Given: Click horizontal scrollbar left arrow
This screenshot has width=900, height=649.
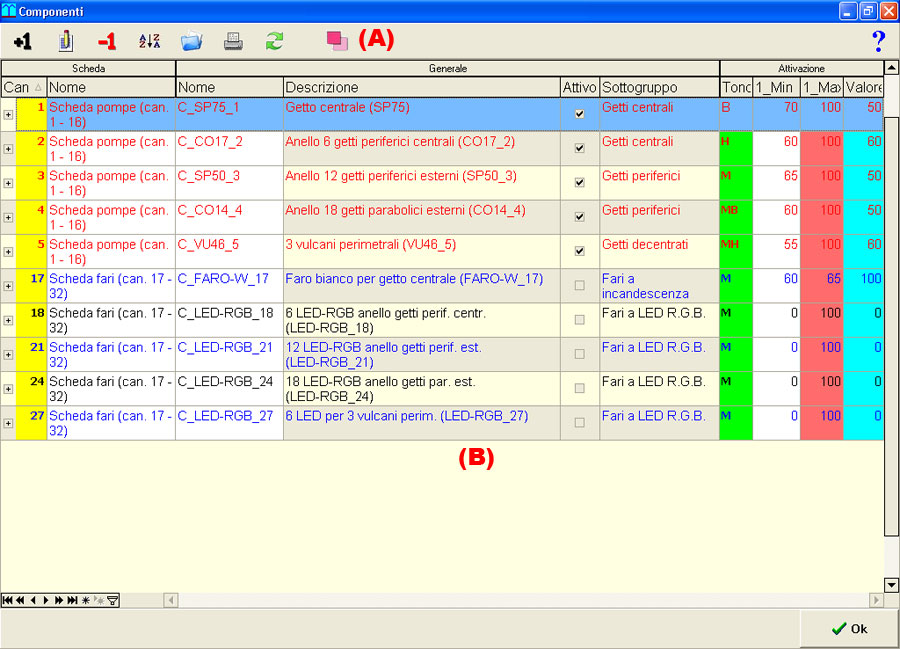Looking at the screenshot, I should [171, 600].
